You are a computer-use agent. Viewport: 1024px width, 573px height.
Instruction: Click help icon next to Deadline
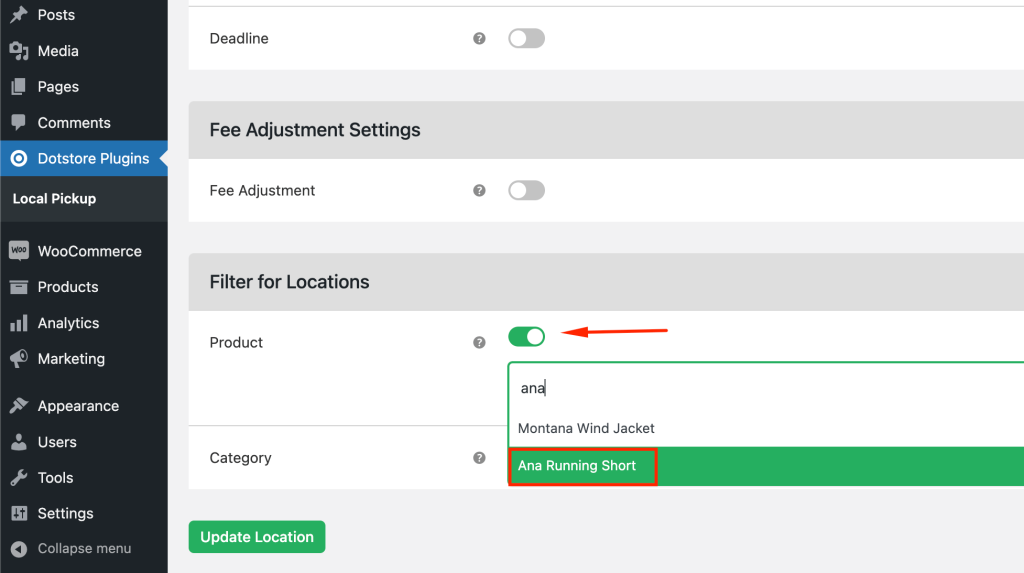(x=479, y=39)
